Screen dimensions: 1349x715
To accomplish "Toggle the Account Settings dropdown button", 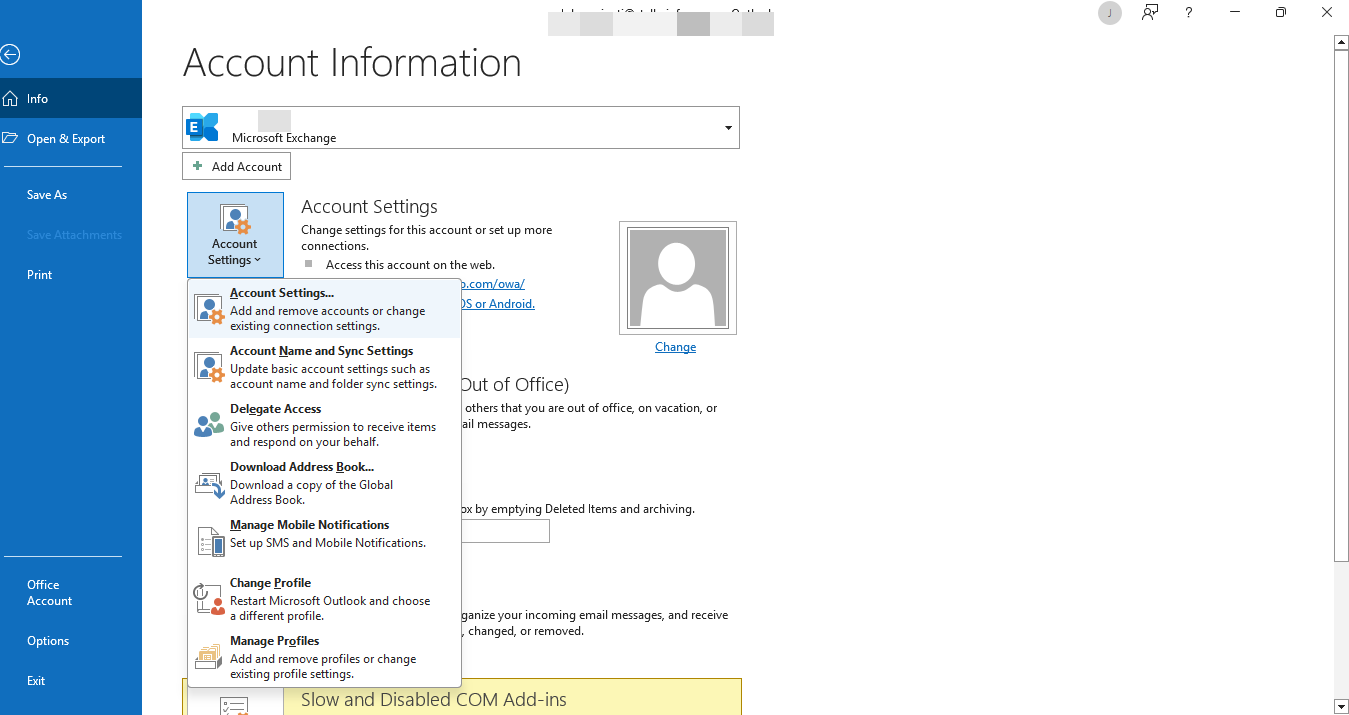I will 235,235.
